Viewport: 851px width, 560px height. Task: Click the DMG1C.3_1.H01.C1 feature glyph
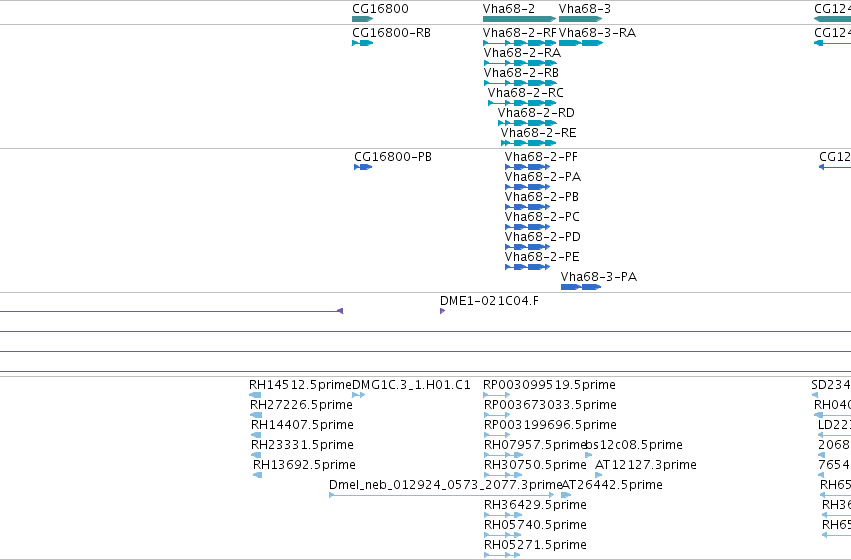point(359,395)
